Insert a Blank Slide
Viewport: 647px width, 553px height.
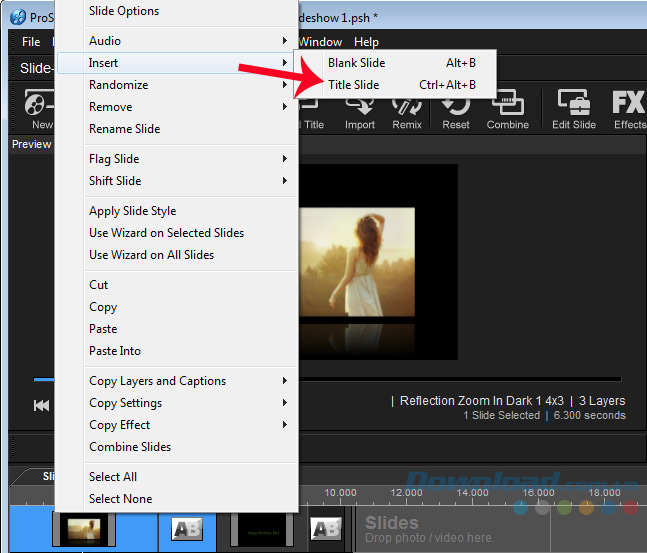pyautogui.click(x=395, y=63)
